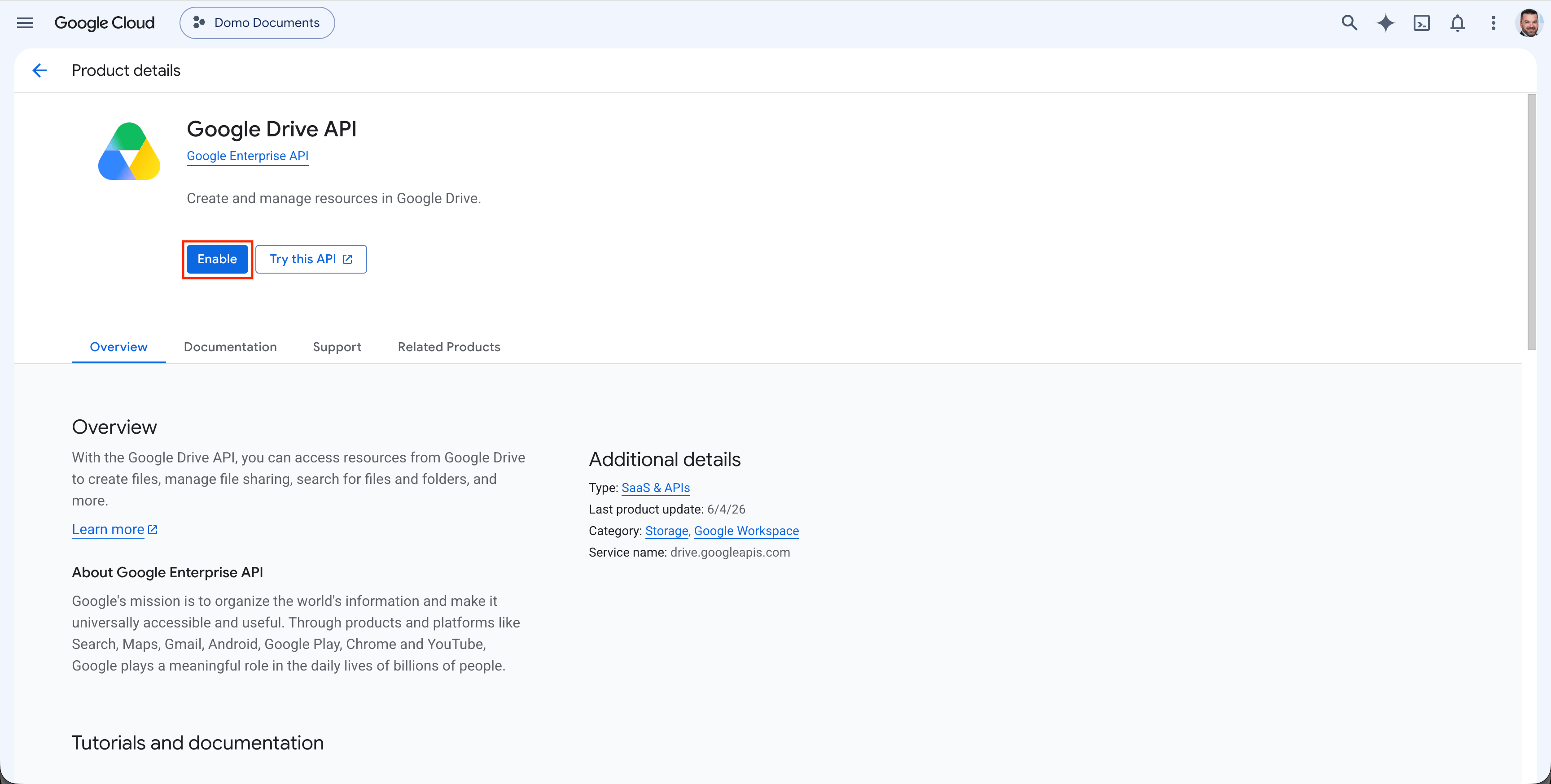The height and width of the screenshot is (784, 1551).
Task: Click the page vertical scrollbar
Action: (1531, 222)
